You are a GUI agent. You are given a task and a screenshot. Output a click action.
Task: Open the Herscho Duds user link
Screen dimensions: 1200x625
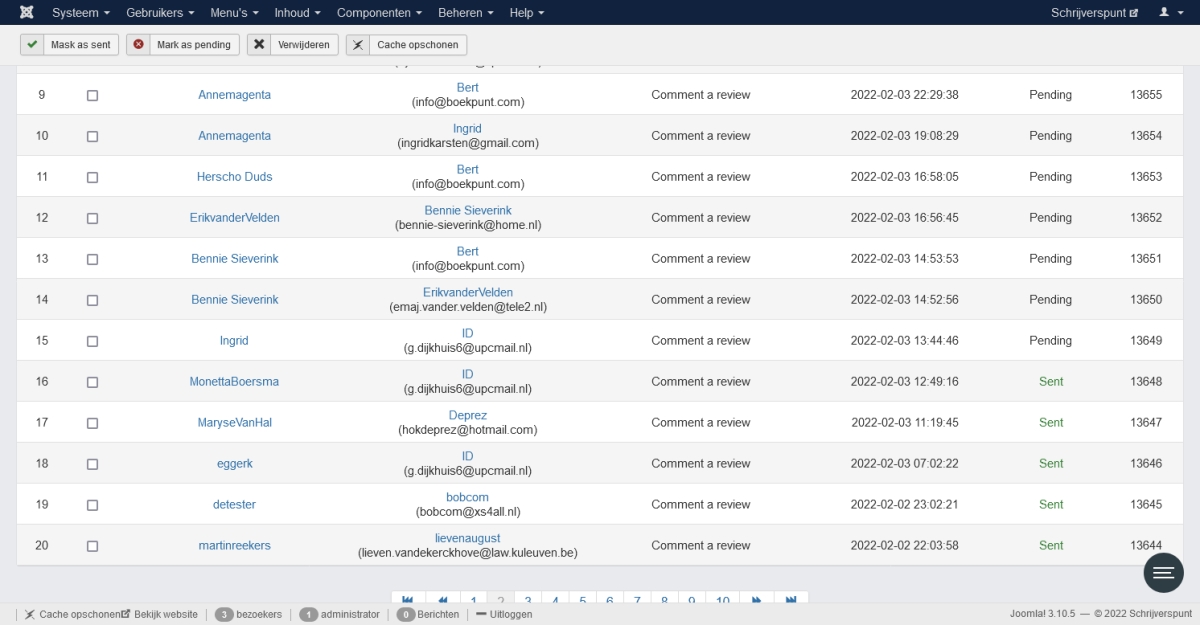234,177
